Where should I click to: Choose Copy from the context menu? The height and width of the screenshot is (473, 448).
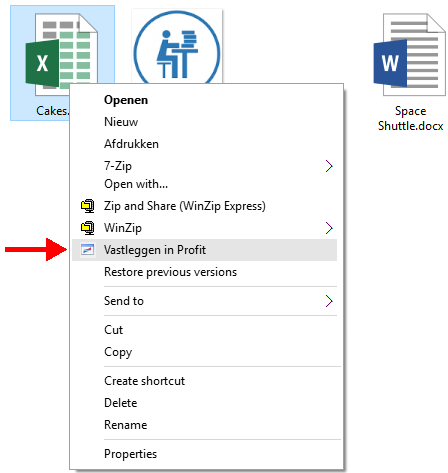tap(205, 352)
